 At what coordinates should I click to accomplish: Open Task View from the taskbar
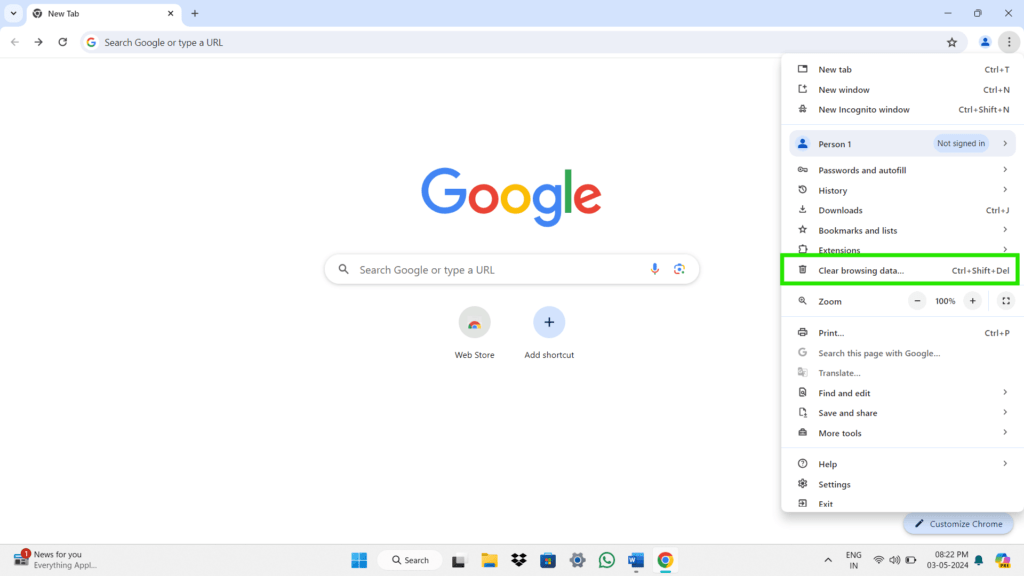coord(458,560)
